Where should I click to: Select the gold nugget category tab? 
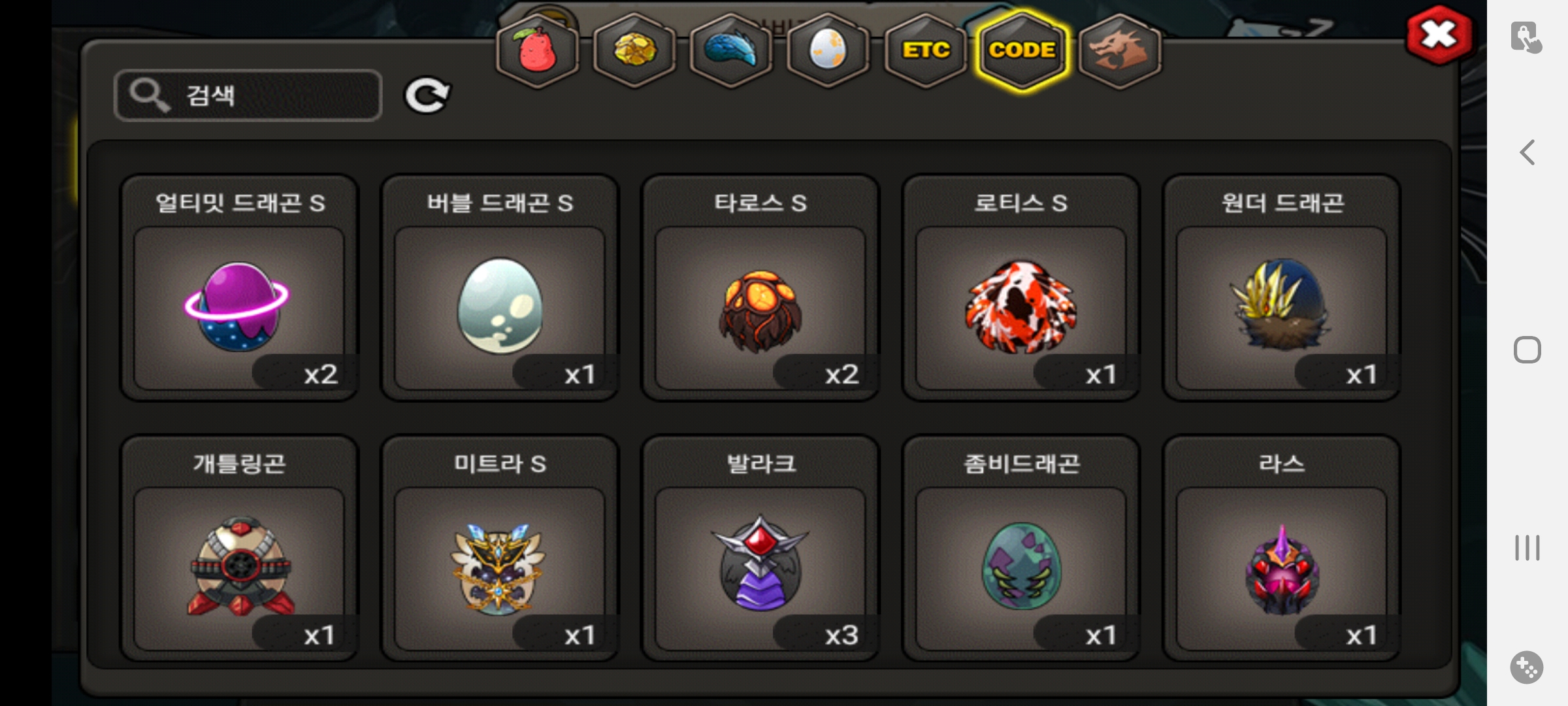[634, 51]
